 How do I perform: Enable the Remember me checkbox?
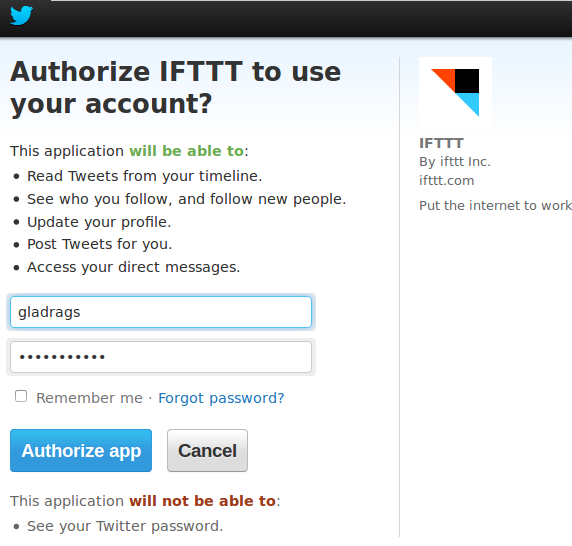[21, 396]
